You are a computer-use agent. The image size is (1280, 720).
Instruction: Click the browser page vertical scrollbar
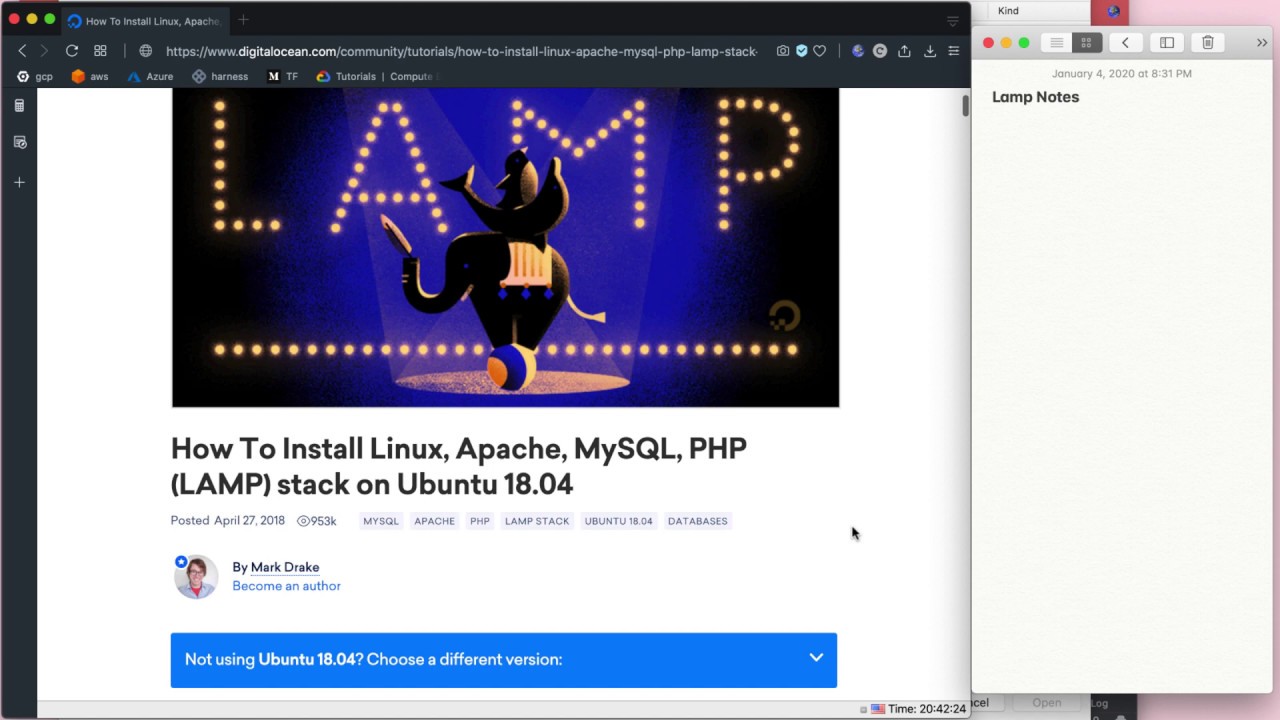[965, 105]
